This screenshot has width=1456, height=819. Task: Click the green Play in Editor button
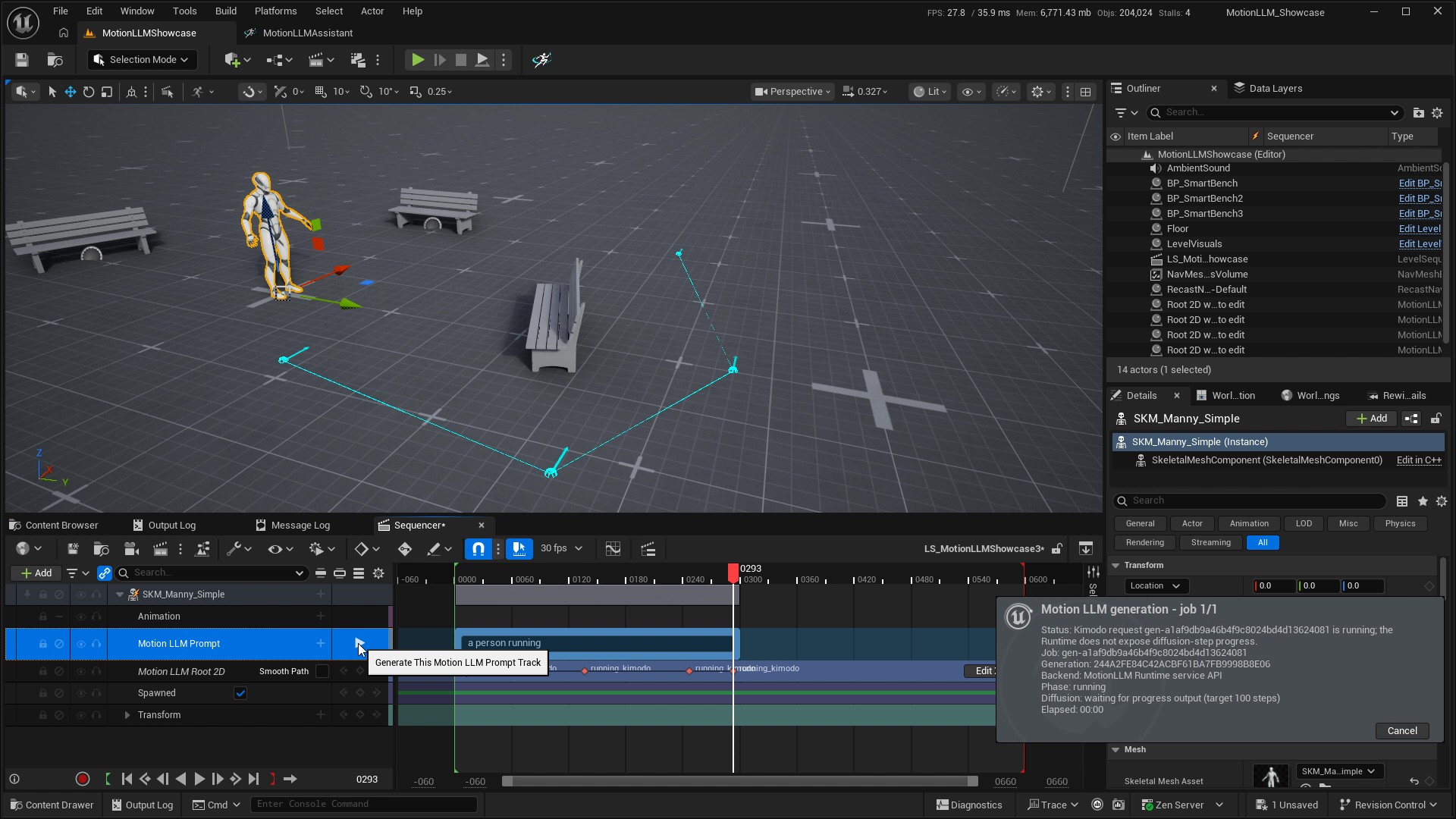(417, 60)
